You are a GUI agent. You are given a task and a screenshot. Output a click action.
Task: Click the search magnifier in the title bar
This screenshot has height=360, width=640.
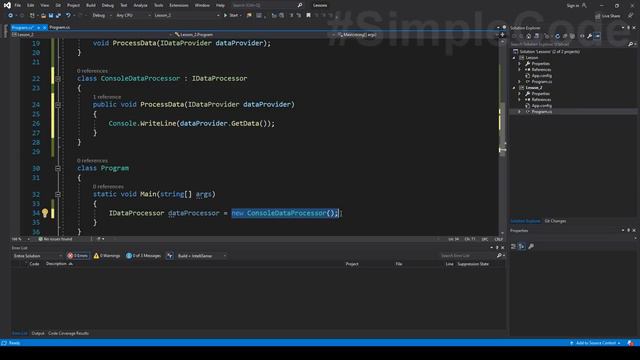point(300,5)
